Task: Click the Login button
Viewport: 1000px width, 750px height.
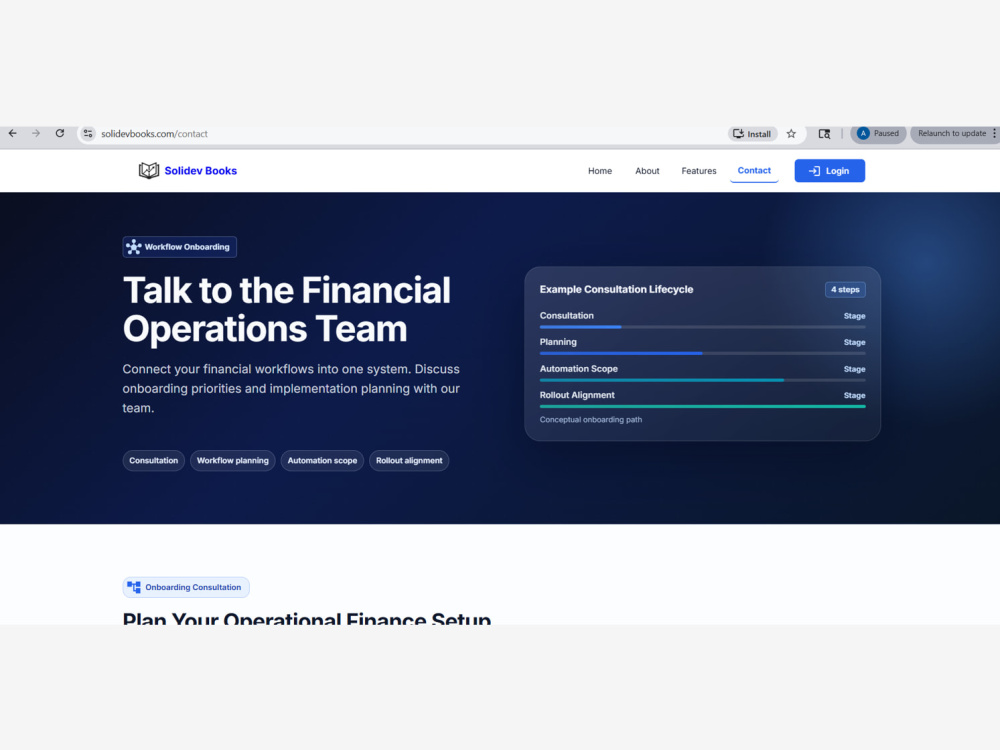Action: (x=829, y=171)
